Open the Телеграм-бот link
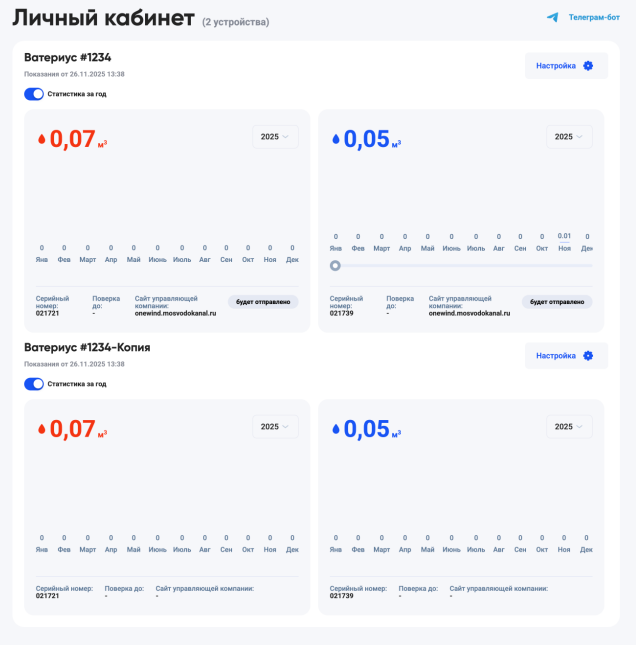This screenshot has height=645, width=636. (594, 17)
